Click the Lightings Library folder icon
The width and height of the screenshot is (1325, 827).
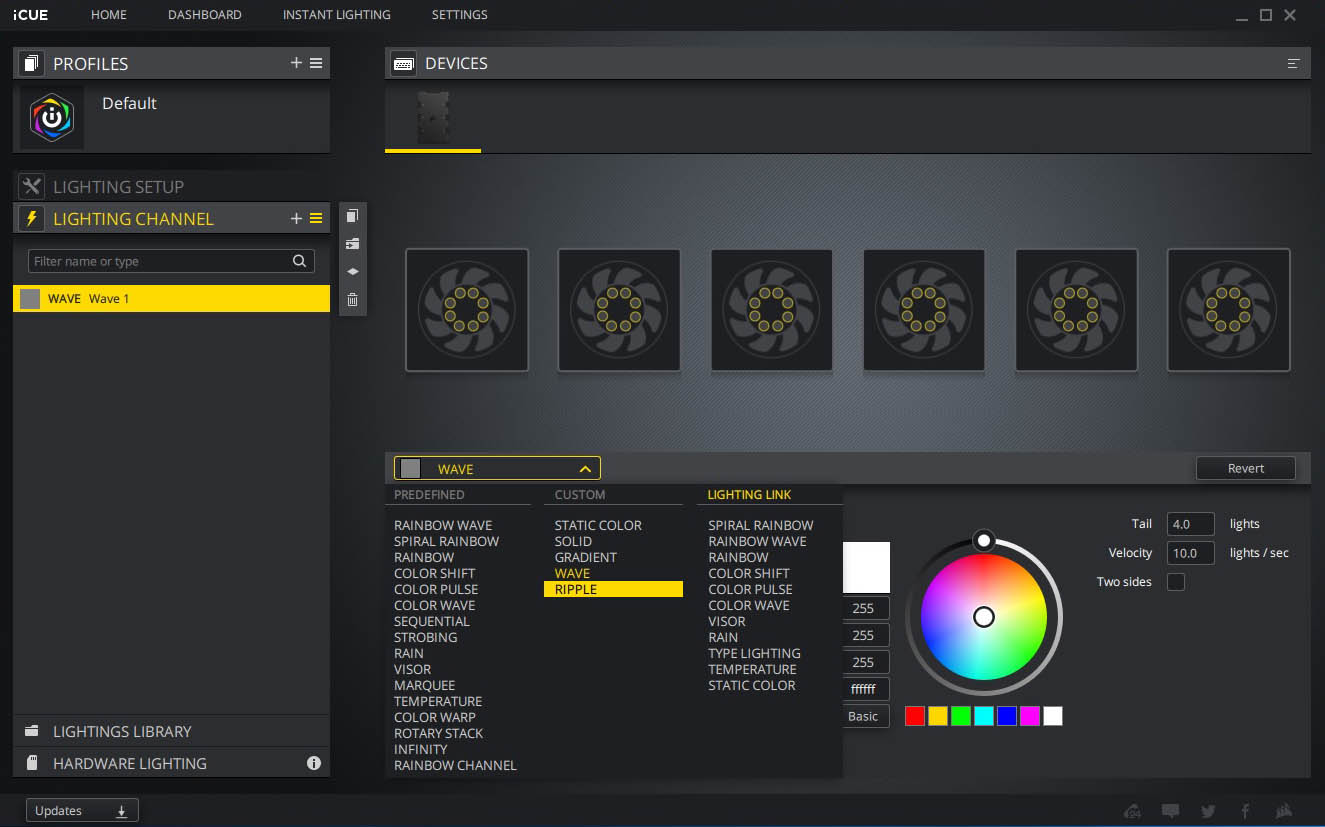pos(31,731)
